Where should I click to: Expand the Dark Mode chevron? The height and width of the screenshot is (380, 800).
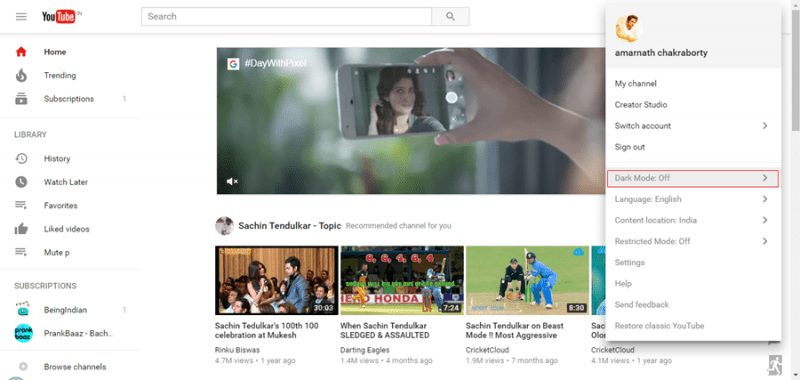(765, 178)
